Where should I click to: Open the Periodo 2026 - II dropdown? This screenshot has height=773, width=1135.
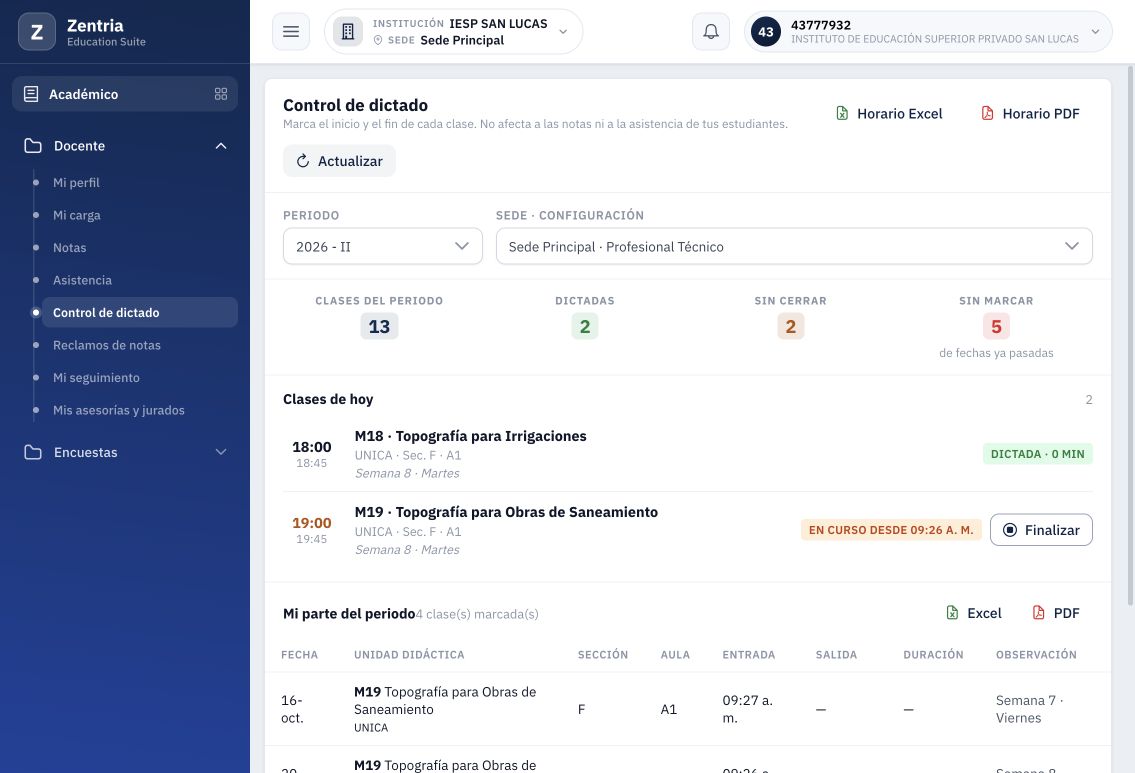pyautogui.click(x=383, y=246)
